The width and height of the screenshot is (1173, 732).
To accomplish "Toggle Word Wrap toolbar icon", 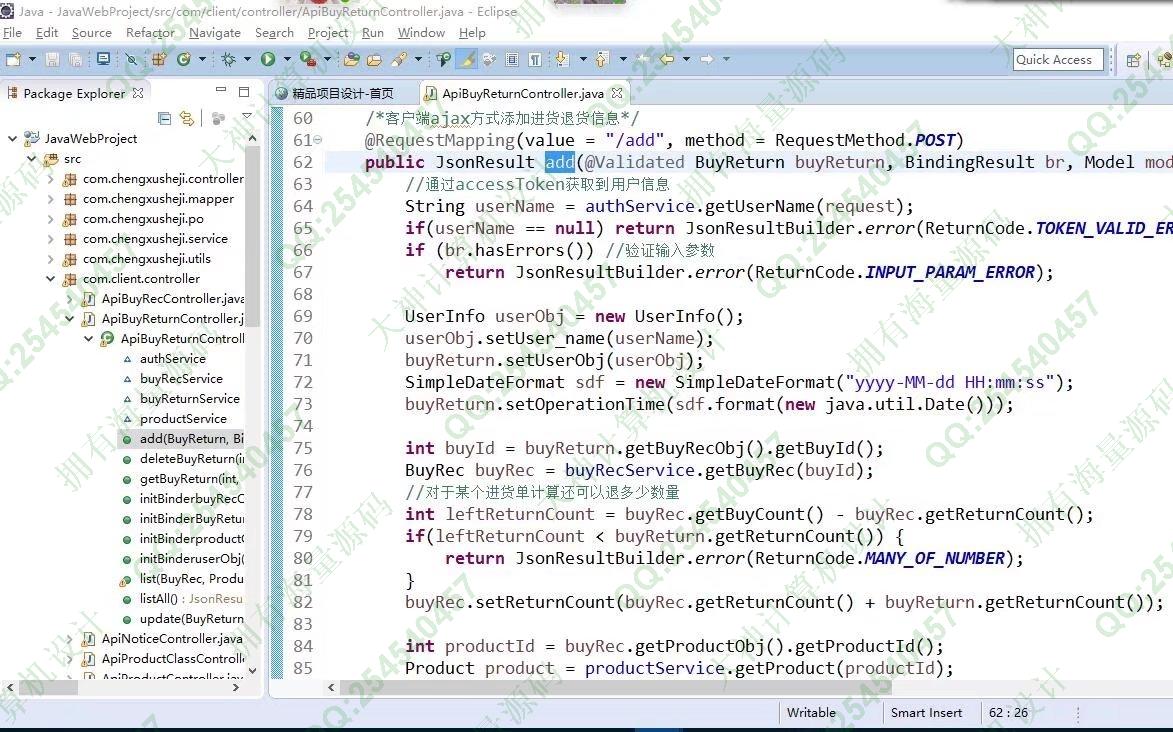I will point(489,59).
